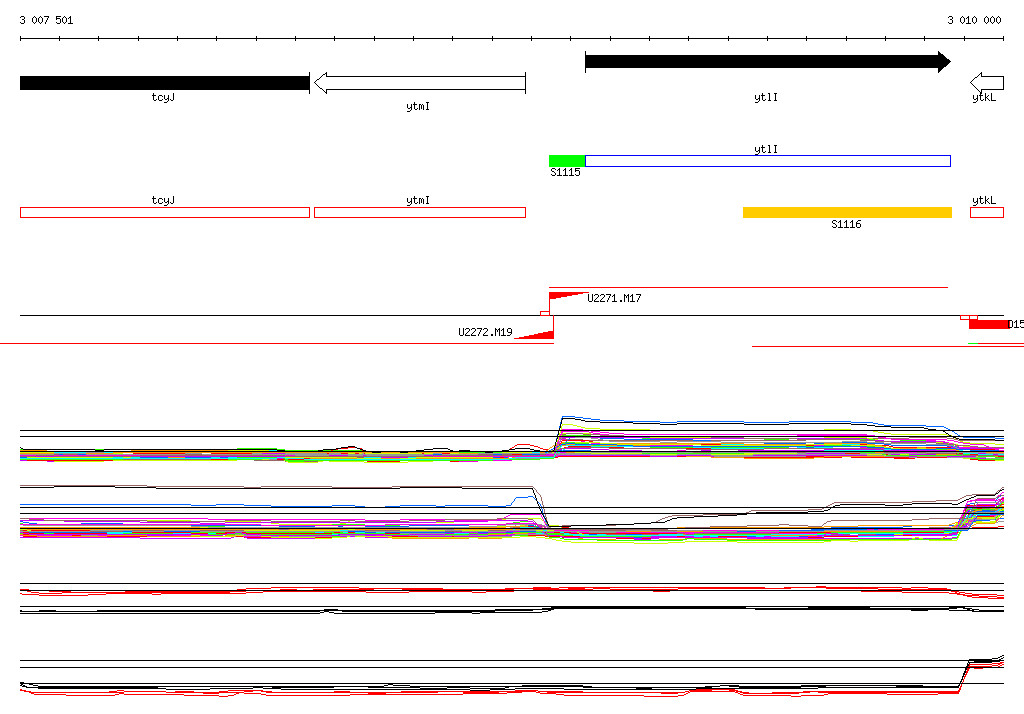Viewport: 1024px width, 714px height.
Task: Click the ytkL label under small arrow
Action: tap(984, 97)
